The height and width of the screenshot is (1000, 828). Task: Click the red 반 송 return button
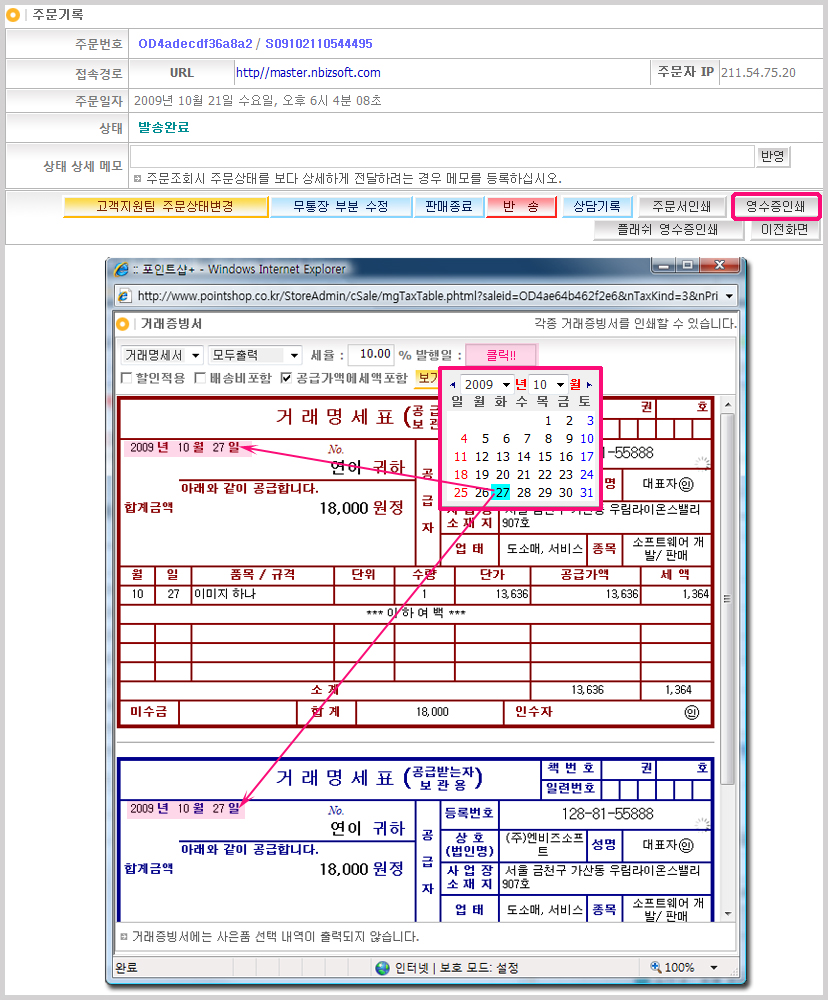pos(521,206)
